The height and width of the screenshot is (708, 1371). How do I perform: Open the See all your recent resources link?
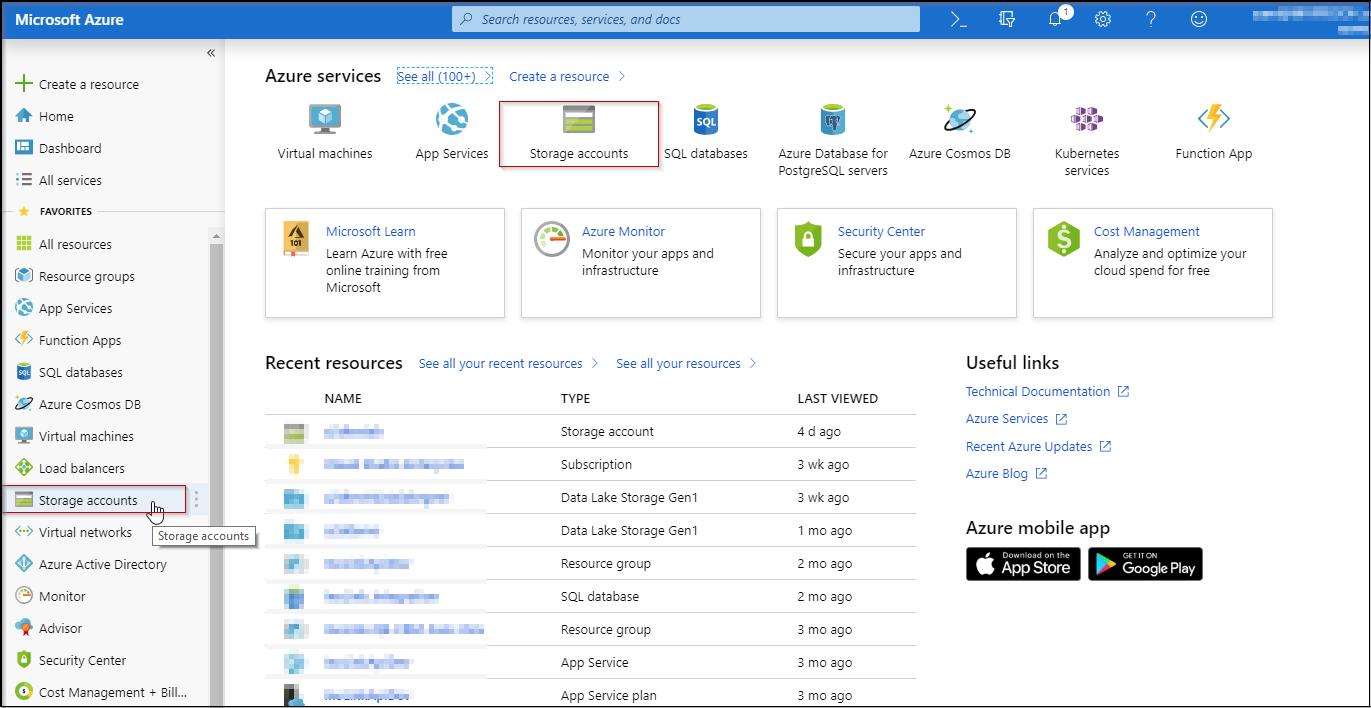[x=500, y=364]
